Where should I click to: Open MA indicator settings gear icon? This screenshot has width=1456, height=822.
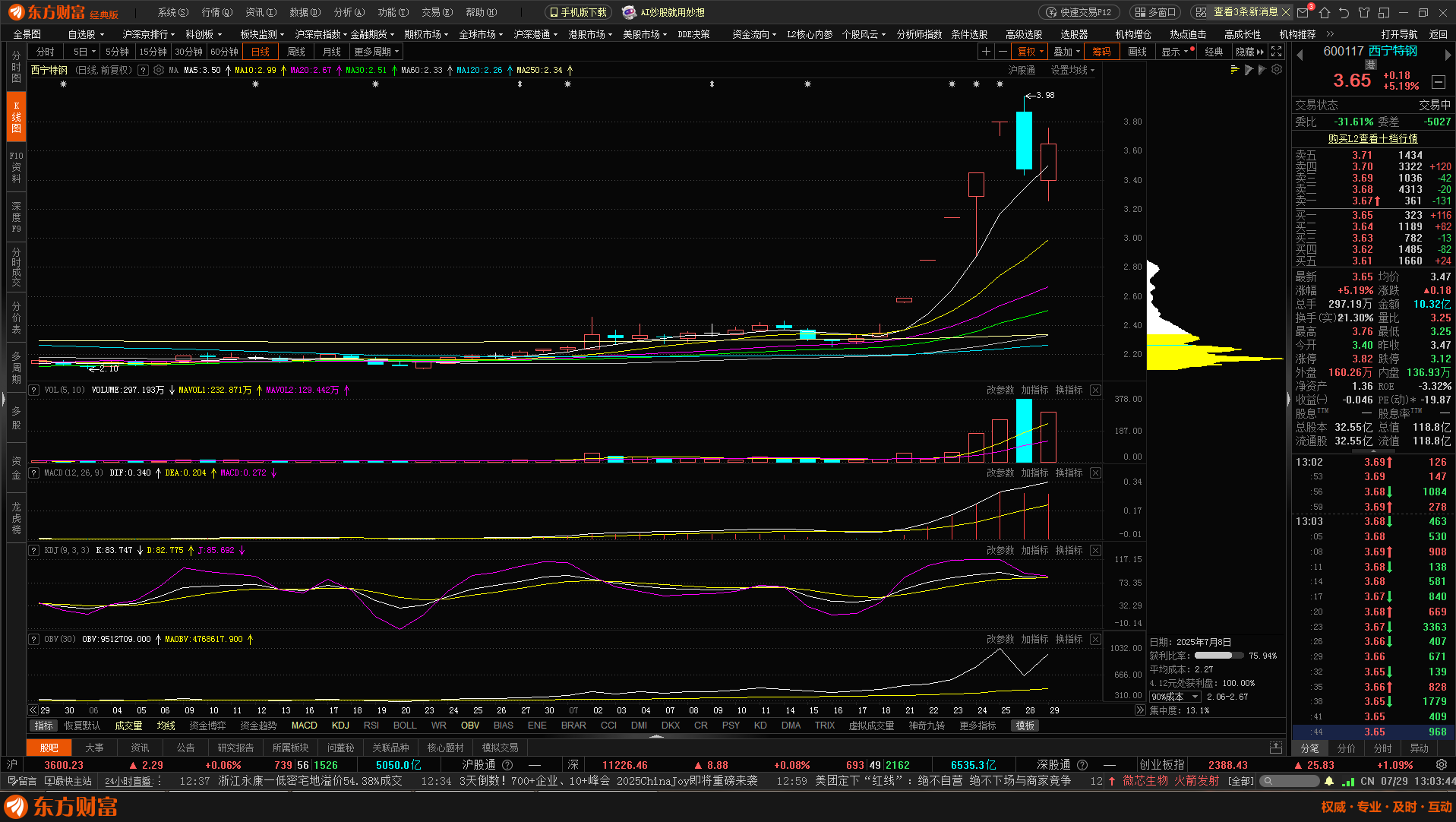pyautogui.click(x=159, y=70)
